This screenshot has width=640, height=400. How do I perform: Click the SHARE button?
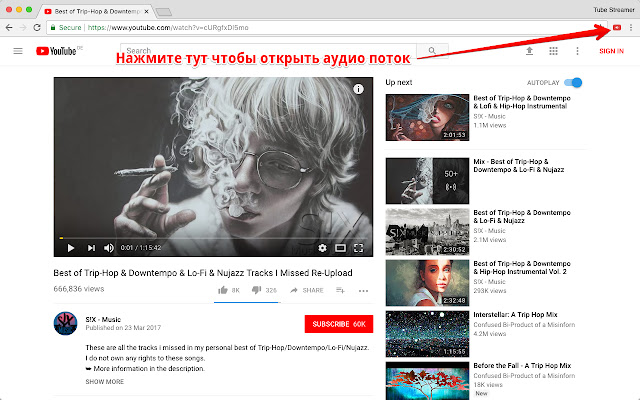pos(307,290)
